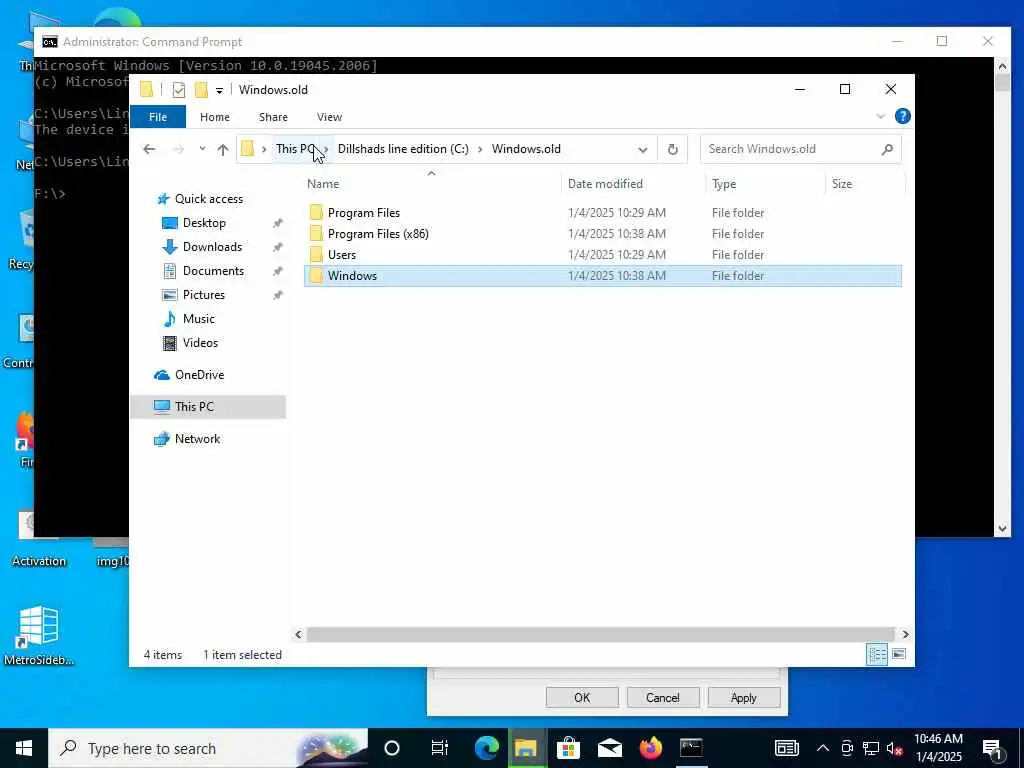Open Explorer Help via question mark icon
The height and width of the screenshot is (768, 1024).
point(903,116)
